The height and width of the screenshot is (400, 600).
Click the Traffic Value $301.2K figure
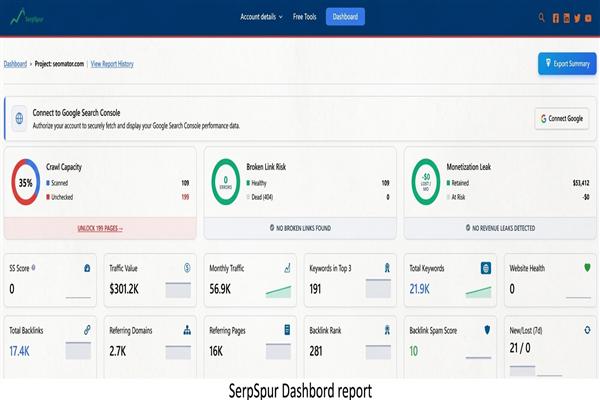pyautogui.click(x=124, y=289)
